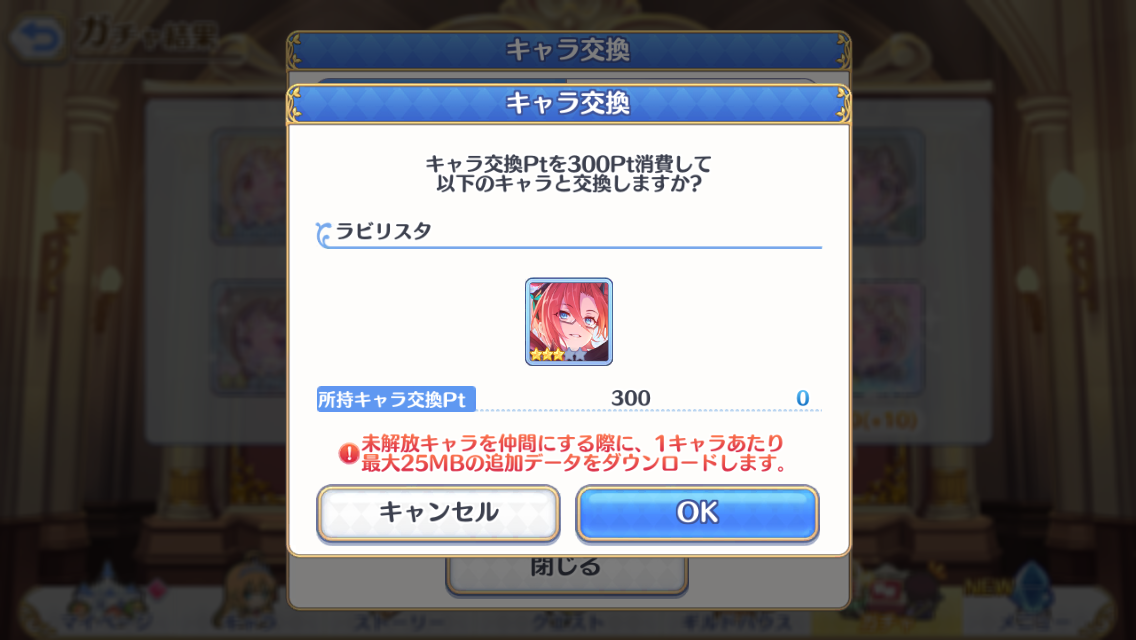Open the マイページ home icon in bottom bar
The height and width of the screenshot is (640, 1136).
[106, 600]
